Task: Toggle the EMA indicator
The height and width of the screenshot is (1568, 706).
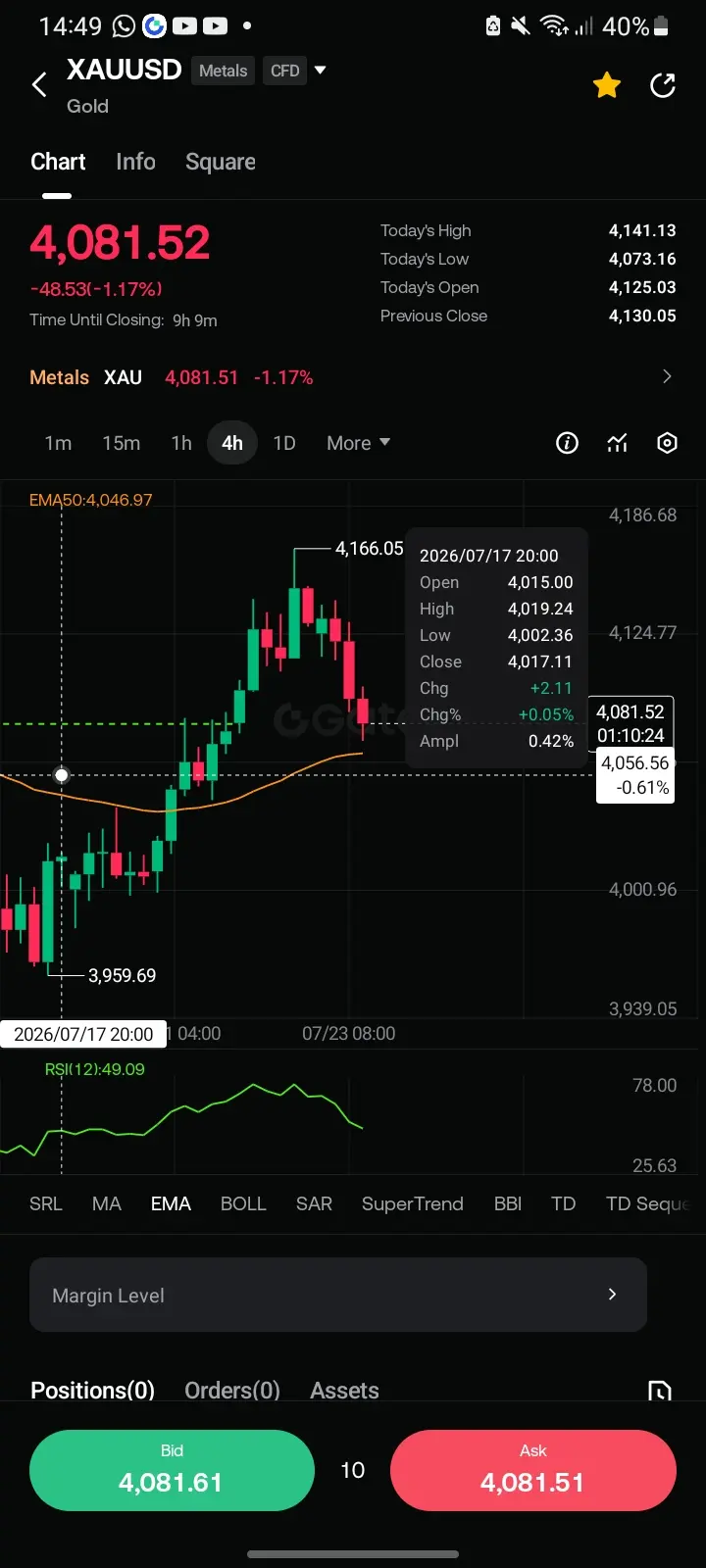Action: coord(171,1203)
